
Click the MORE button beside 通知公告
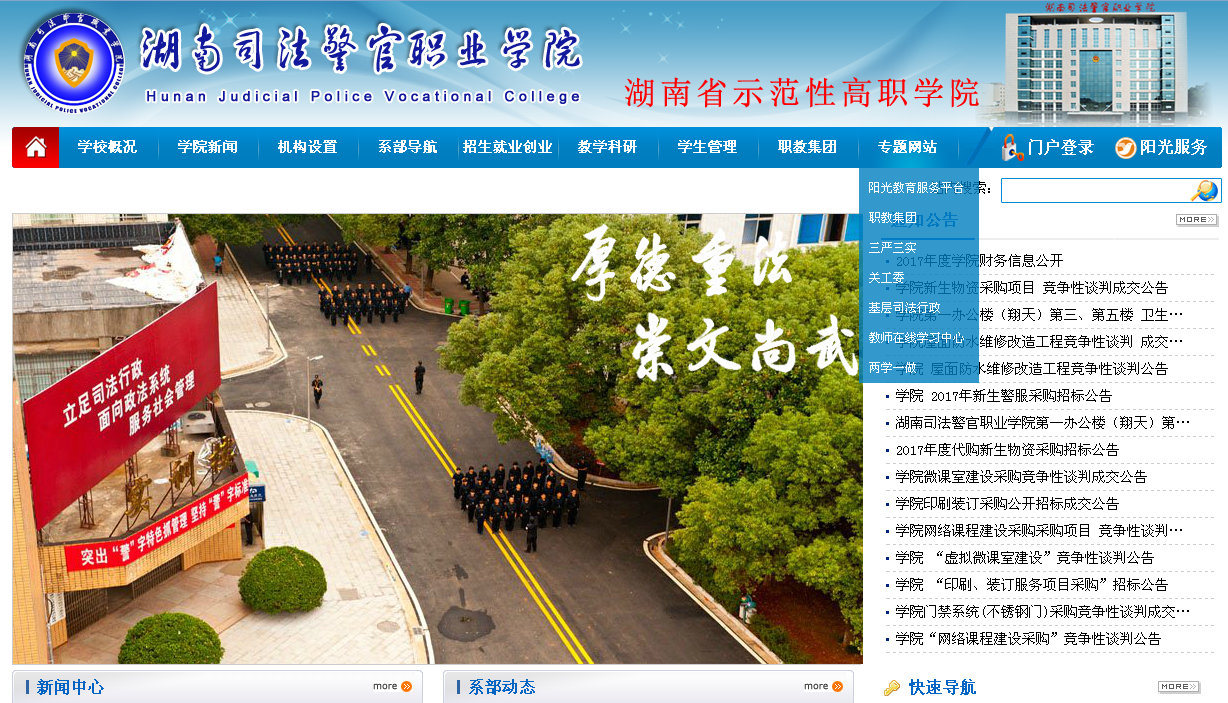click(1196, 220)
